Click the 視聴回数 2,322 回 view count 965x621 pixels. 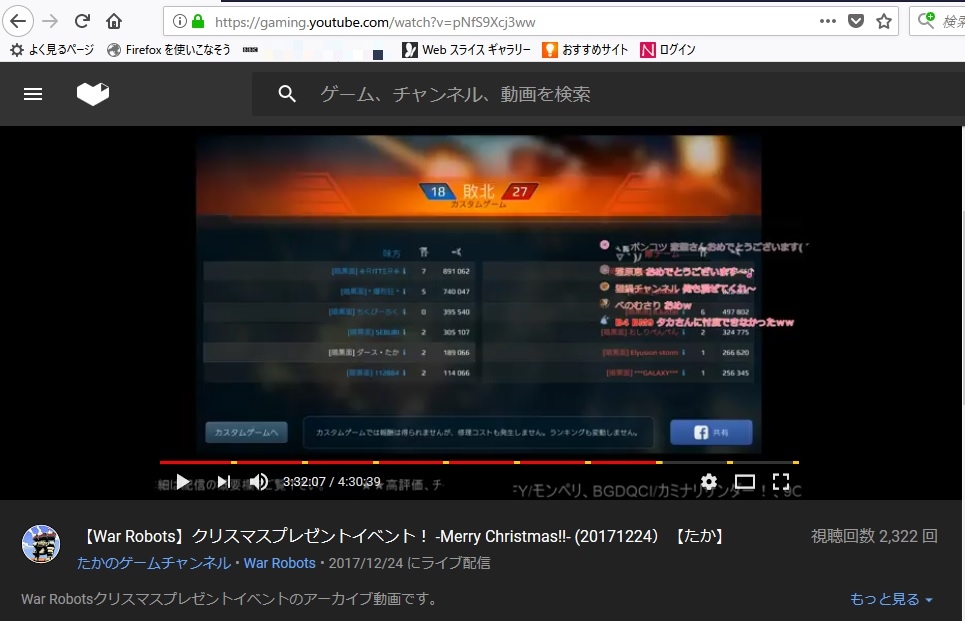[x=874, y=536]
